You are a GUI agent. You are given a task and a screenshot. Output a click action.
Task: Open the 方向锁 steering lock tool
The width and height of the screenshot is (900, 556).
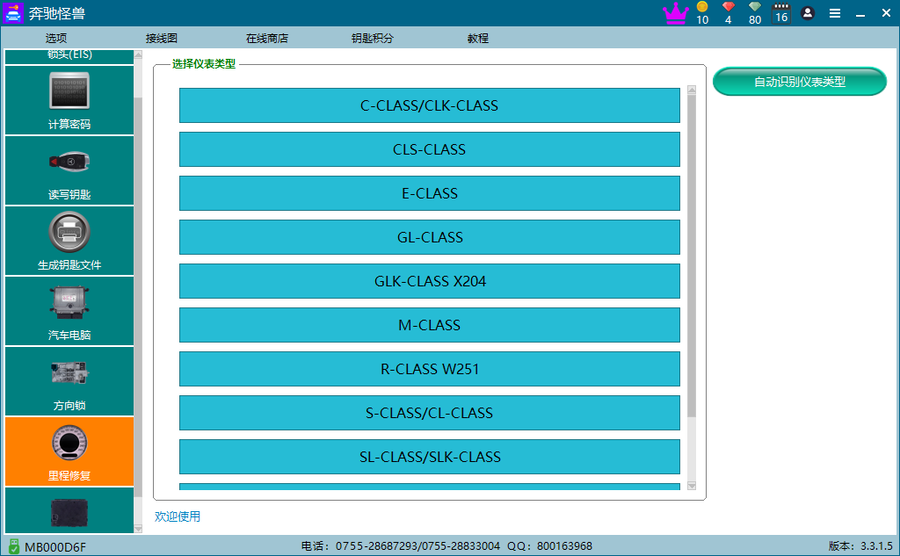pos(70,380)
